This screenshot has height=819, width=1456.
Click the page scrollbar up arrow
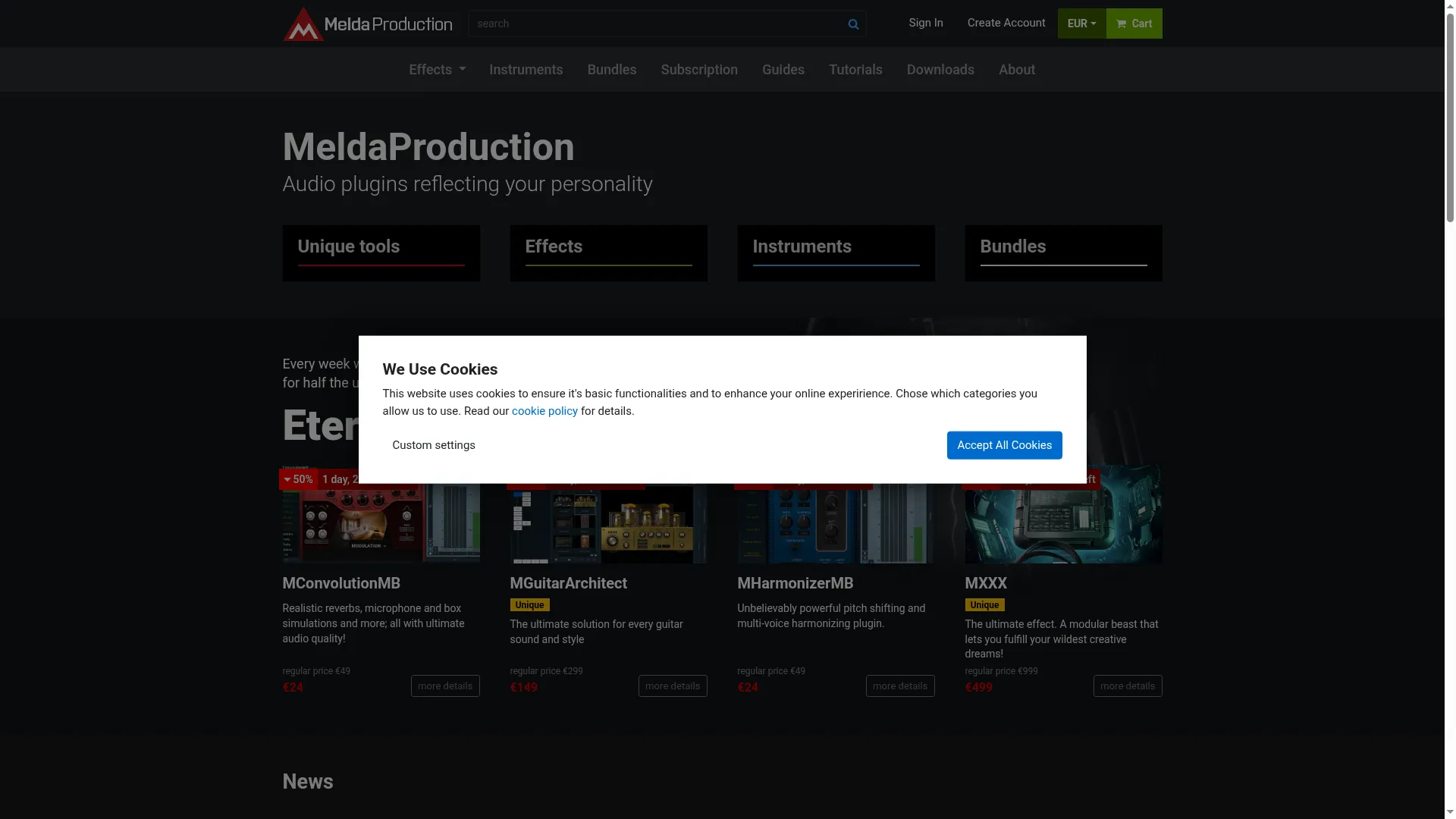point(1450,6)
